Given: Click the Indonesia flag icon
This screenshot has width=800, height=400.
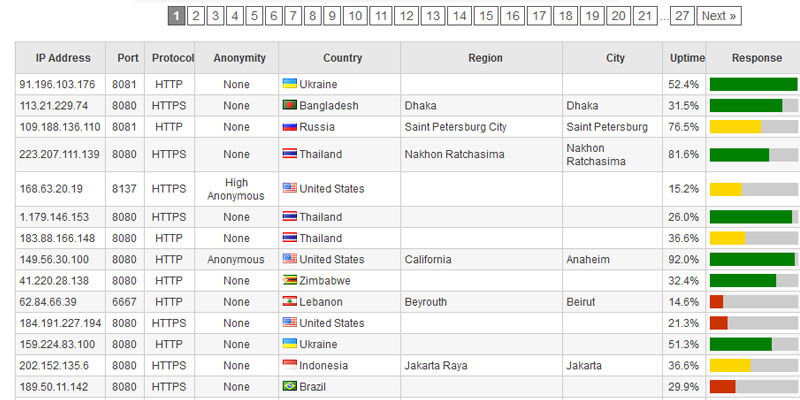Looking at the screenshot, I should [290, 365].
